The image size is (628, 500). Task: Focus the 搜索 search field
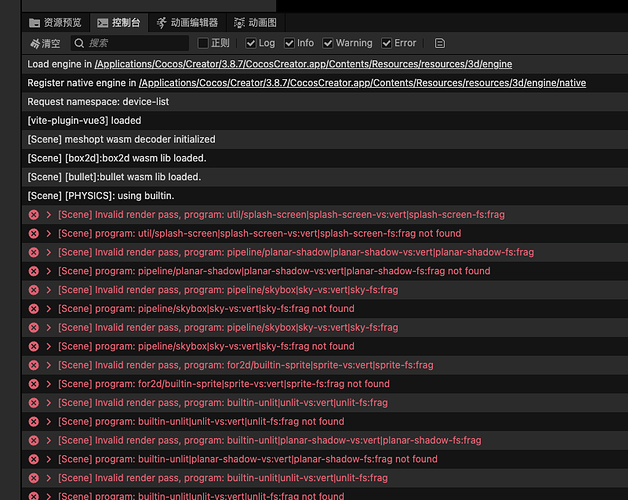[x=130, y=43]
